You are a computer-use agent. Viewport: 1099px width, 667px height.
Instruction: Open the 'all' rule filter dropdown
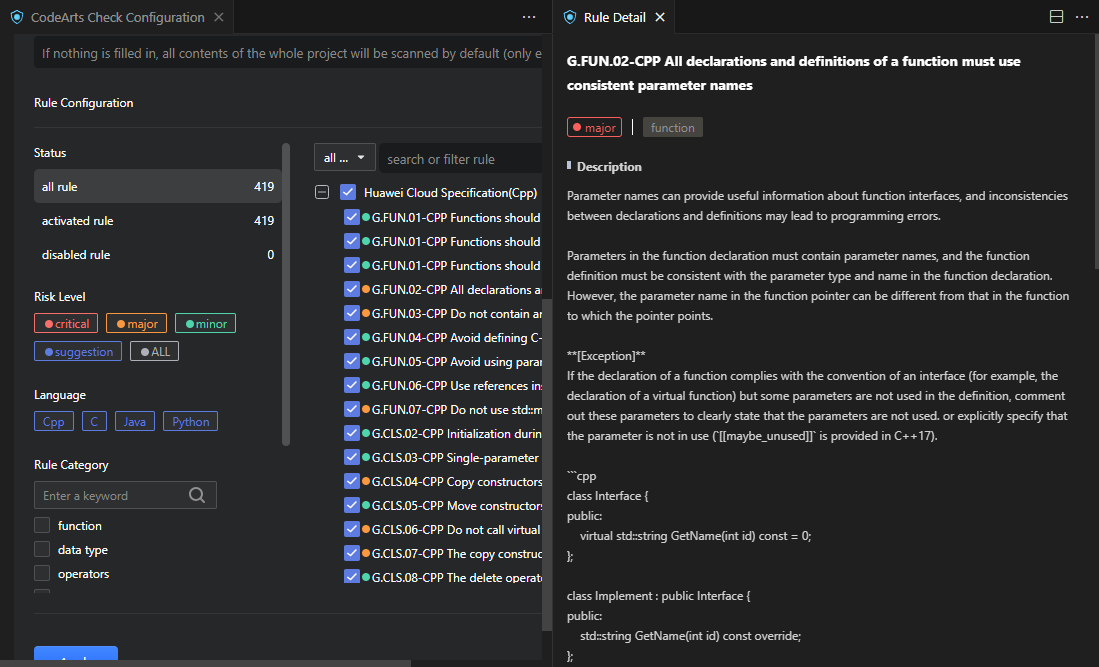pos(345,158)
